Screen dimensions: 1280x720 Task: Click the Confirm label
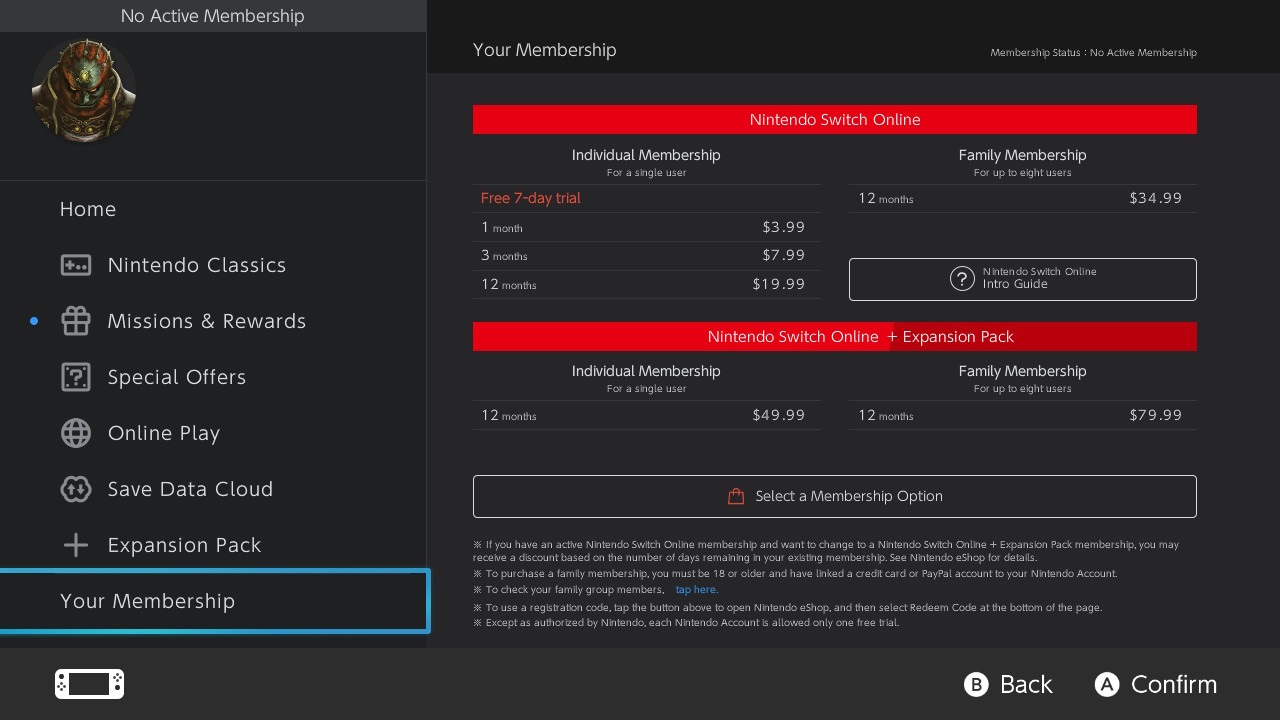coord(1174,684)
